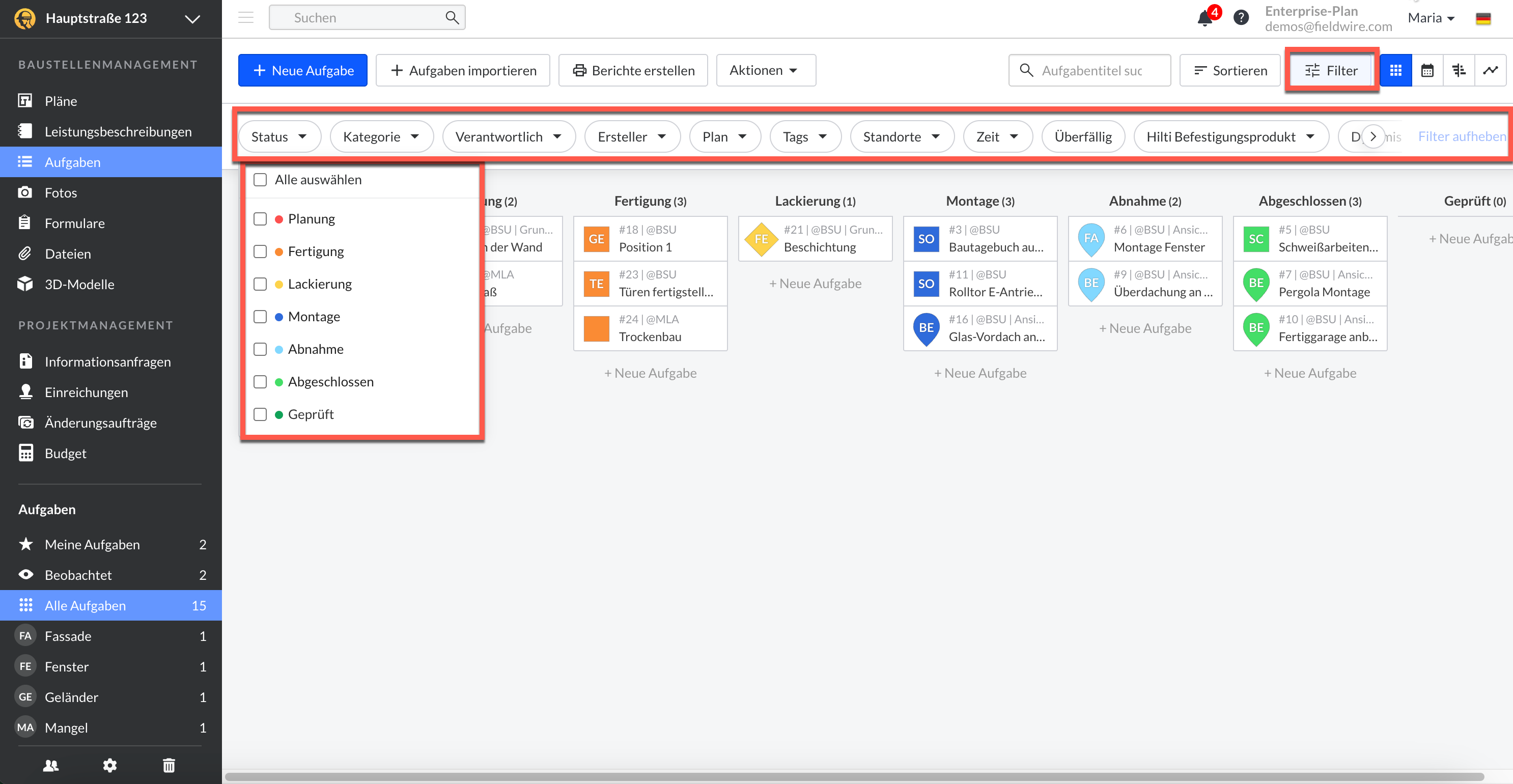Viewport: 1513px width, 784px height.
Task: Click the help question mark icon
Action: [1241, 18]
